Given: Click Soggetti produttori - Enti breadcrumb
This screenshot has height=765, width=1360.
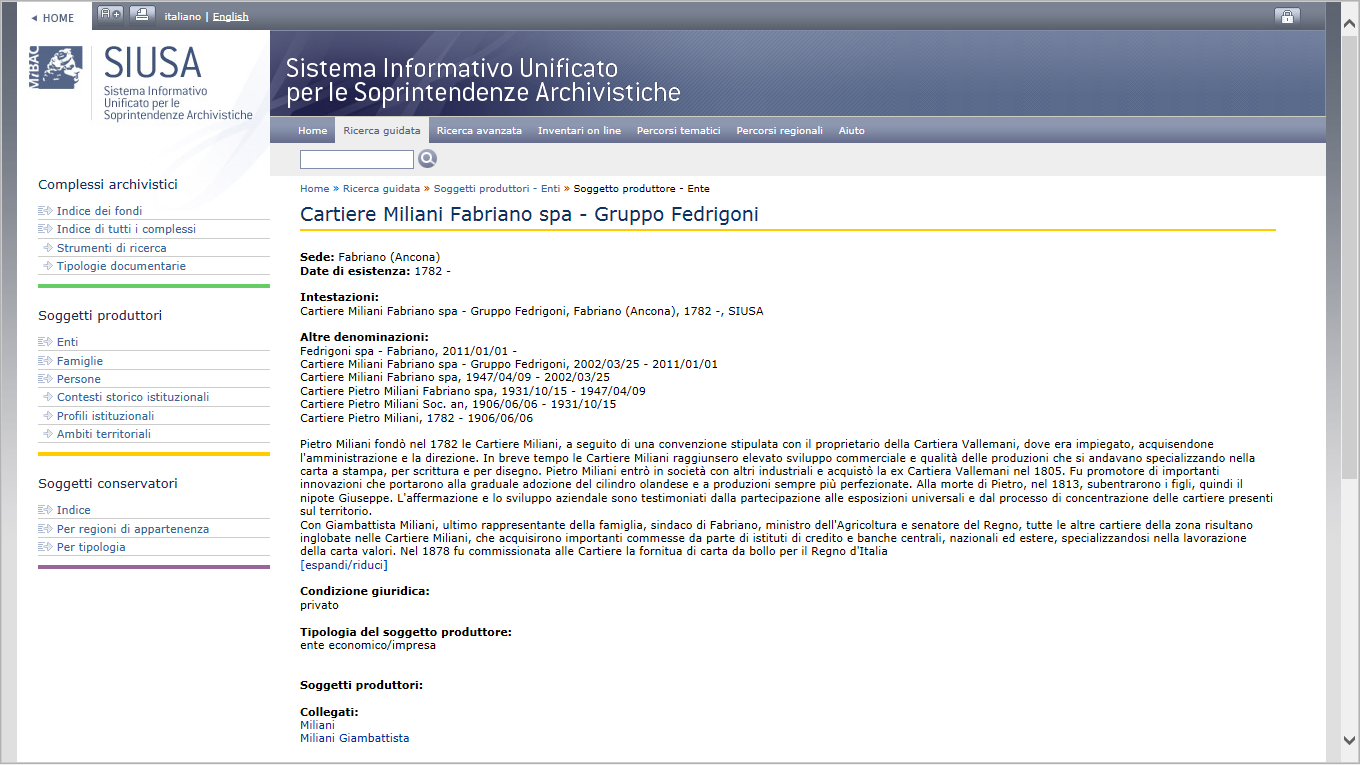Looking at the screenshot, I should 497,188.
